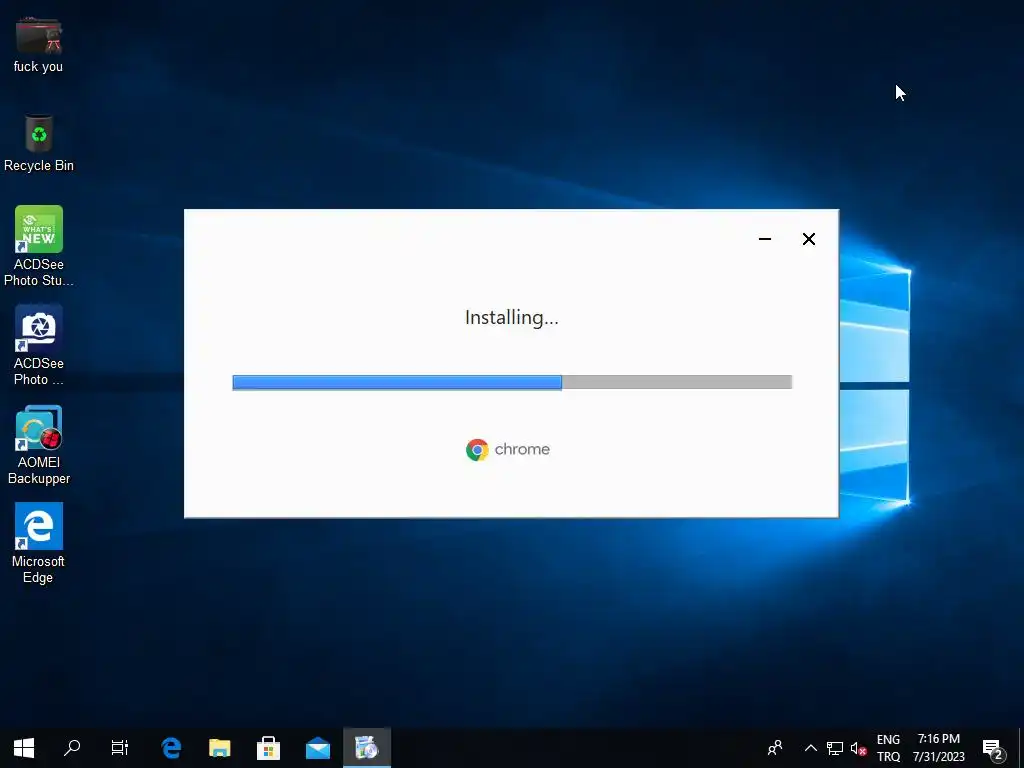This screenshot has height=768, width=1024.
Task: Click the 'Installing...' status text
Action: (x=511, y=317)
